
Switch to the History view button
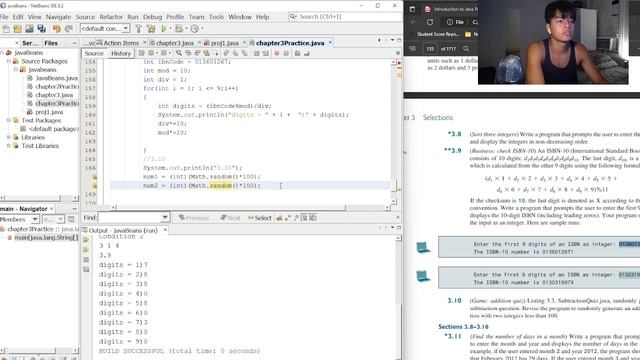click(x=121, y=53)
